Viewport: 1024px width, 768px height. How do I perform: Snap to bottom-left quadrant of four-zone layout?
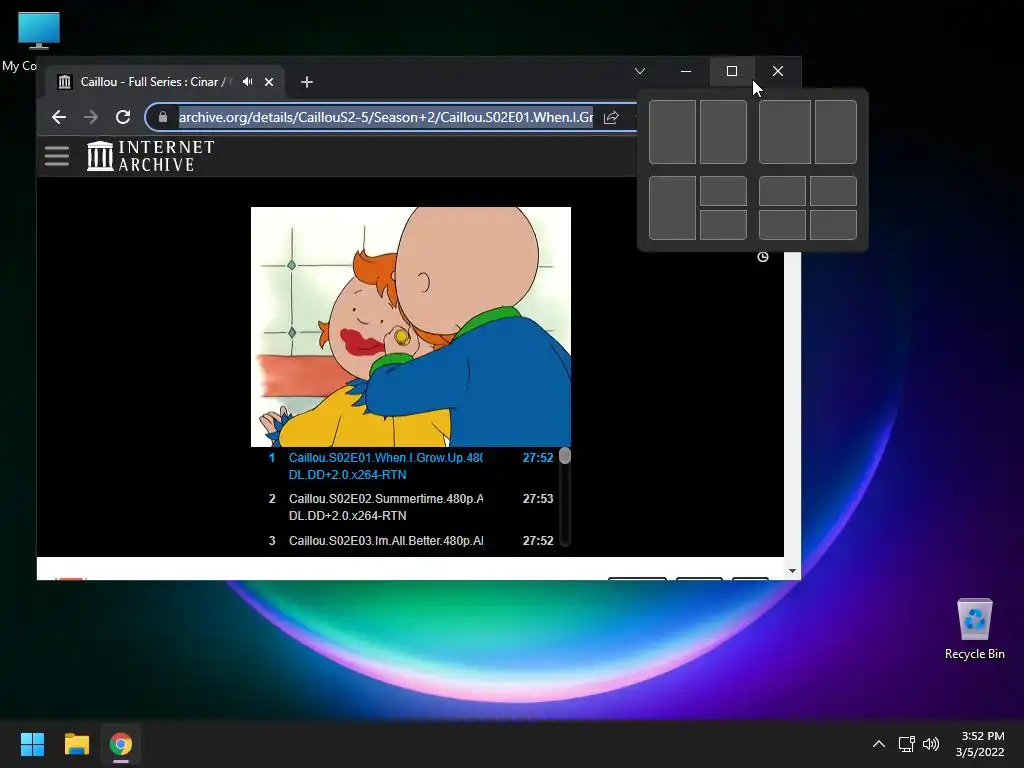782,225
